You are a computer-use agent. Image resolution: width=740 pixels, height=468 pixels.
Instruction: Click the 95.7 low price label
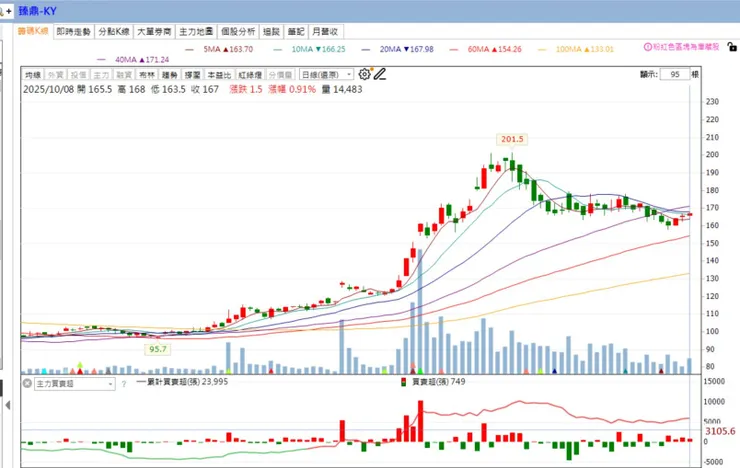tap(158, 349)
